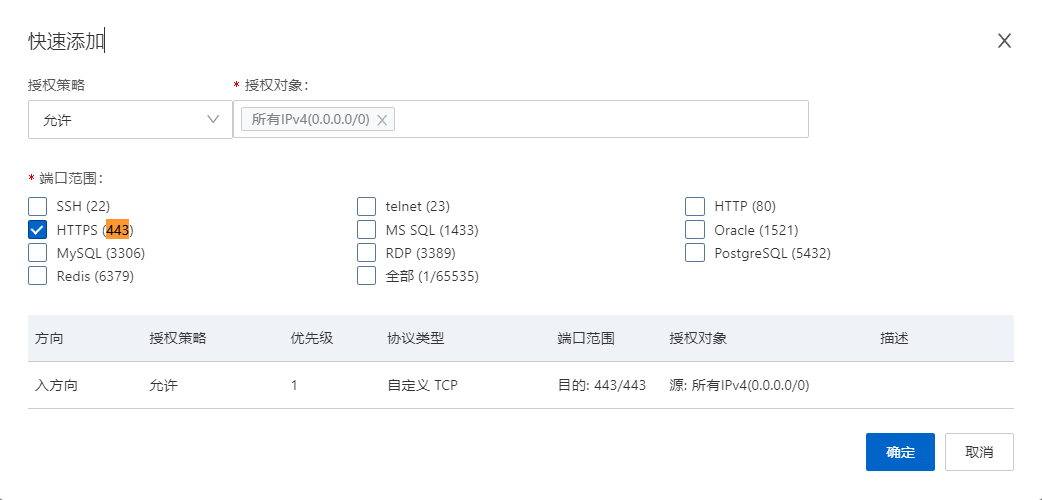Tick the PostgreSQL (5432) checkbox

tap(695, 253)
